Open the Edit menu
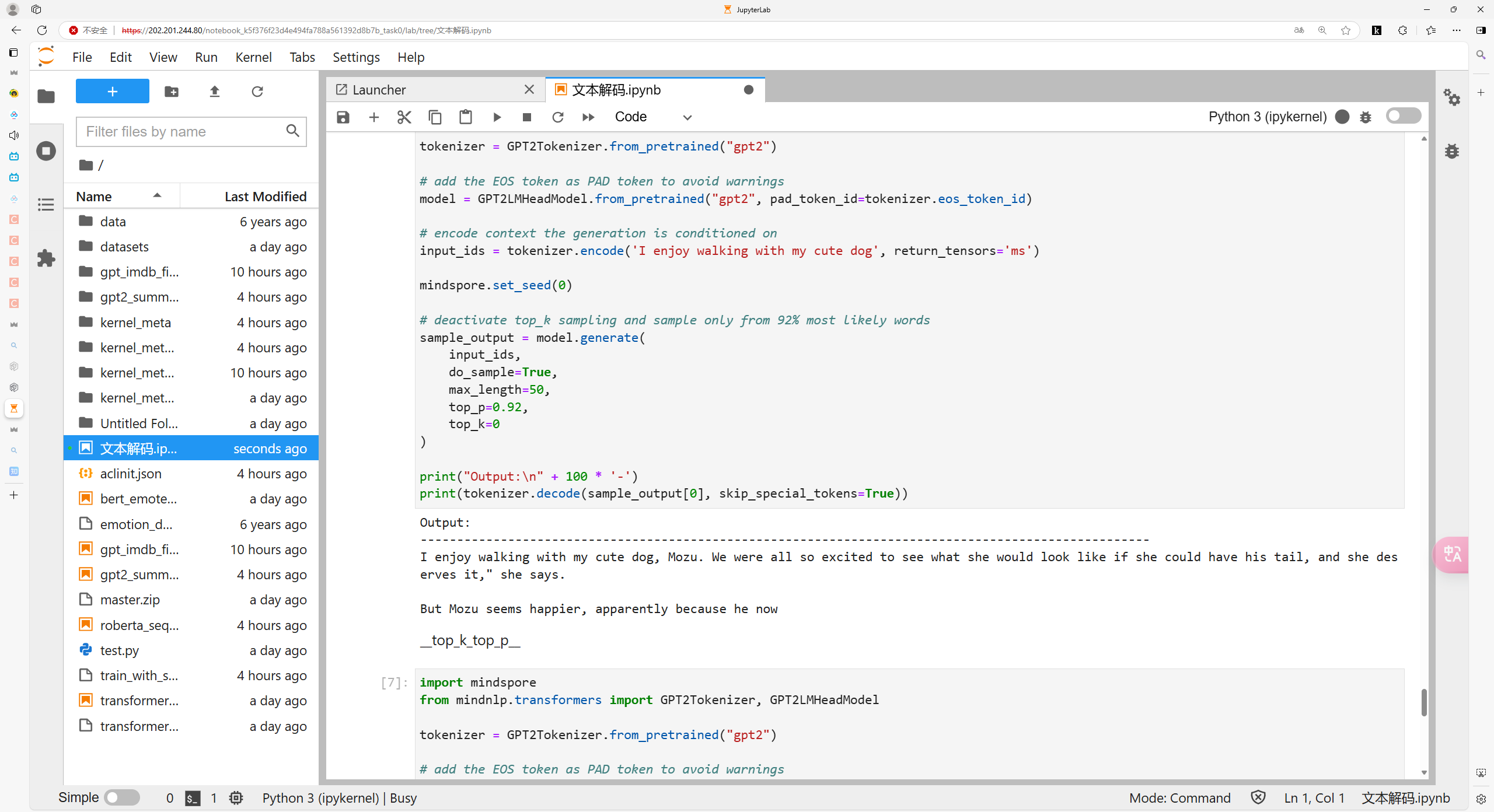The width and height of the screenshot is (1494, 812). (x=121, y=57)
